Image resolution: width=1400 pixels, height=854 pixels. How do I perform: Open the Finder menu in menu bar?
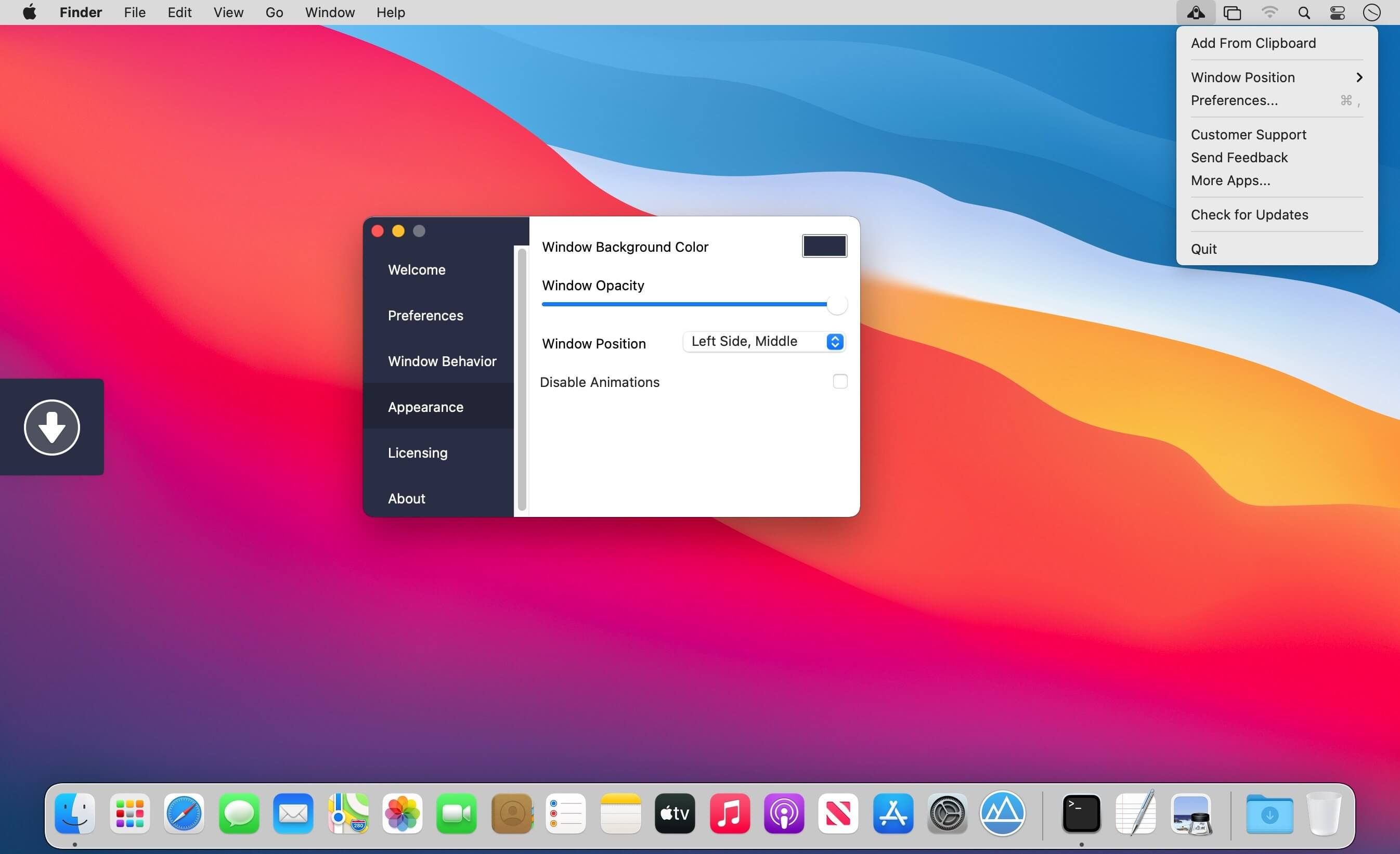81,12
